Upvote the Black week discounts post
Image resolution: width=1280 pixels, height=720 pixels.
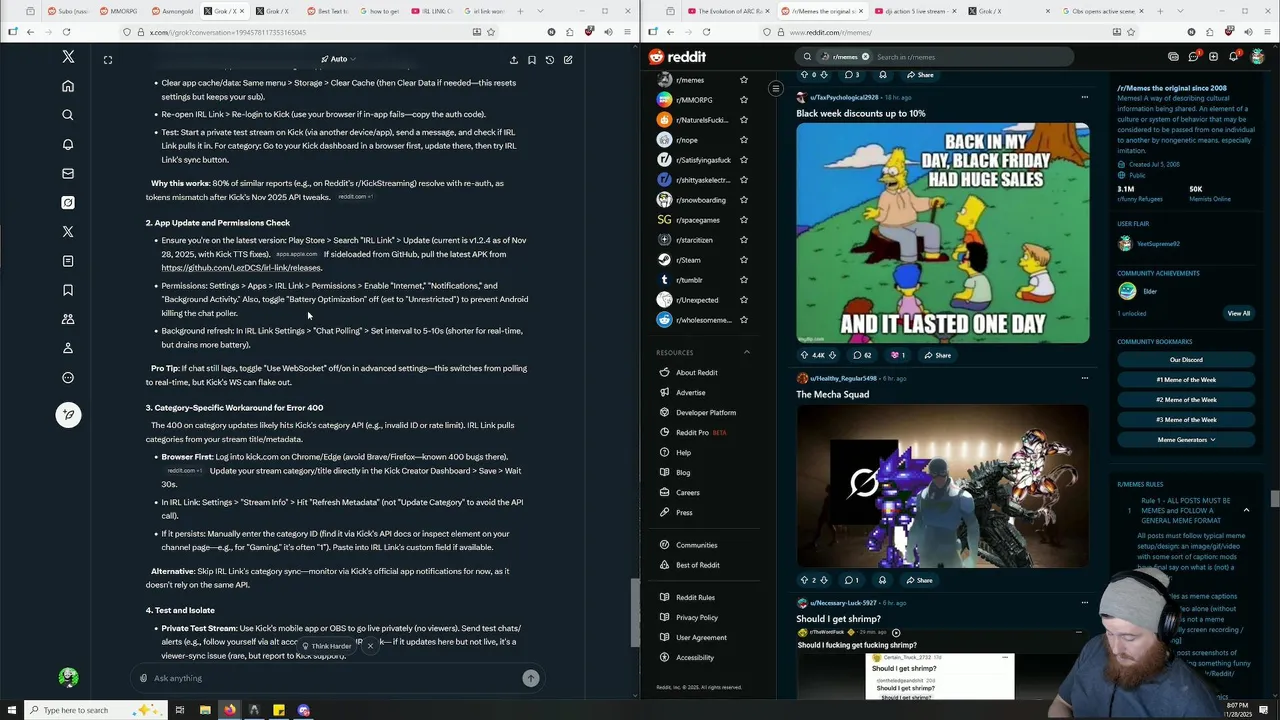[805, 355]
